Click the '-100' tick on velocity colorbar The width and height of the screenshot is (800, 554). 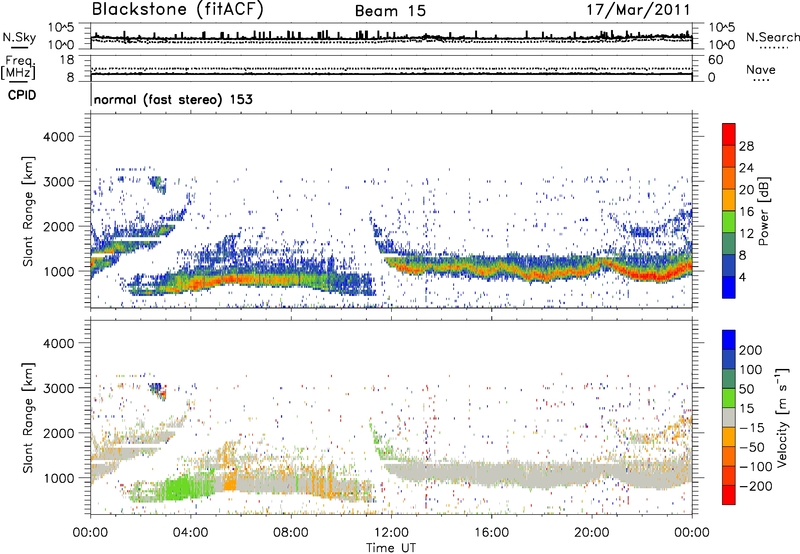pyautogui.click(x=755, y=467)
